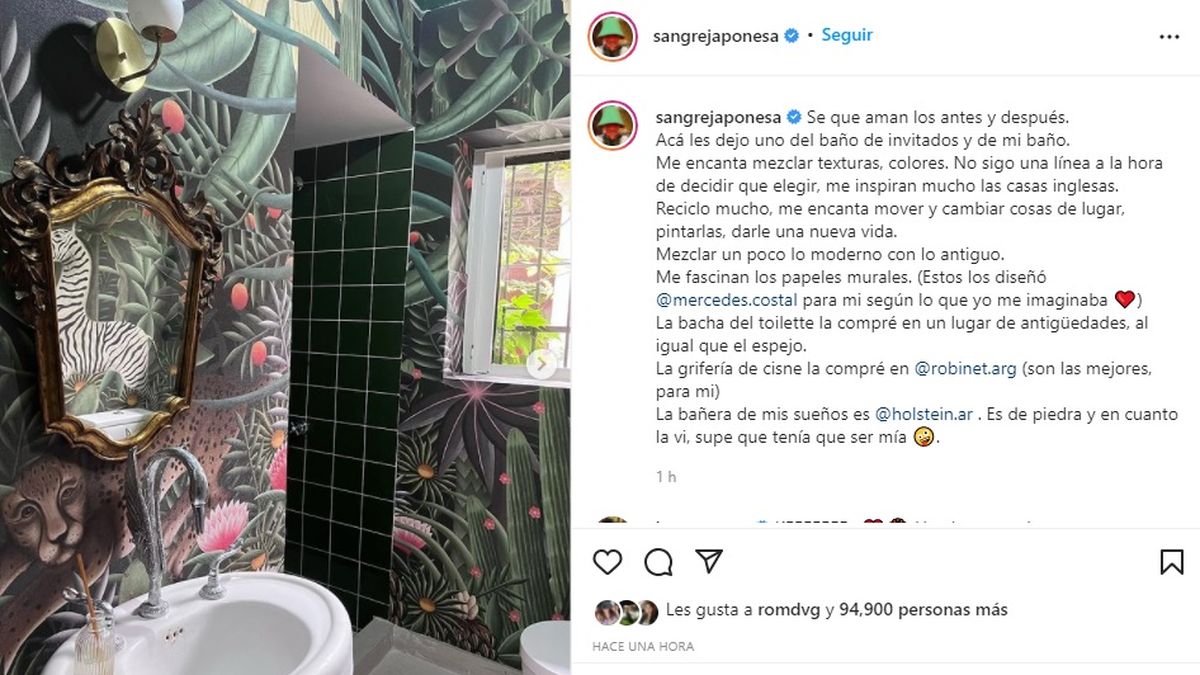The image size is (1200, 675).
Task: Click the HACE UNA HORA timestamp
Action: 643,647
